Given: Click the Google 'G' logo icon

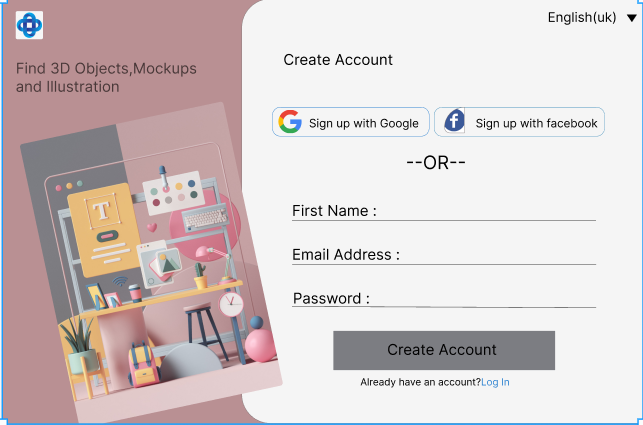Looking at the screenshot, I should [290, 122].
